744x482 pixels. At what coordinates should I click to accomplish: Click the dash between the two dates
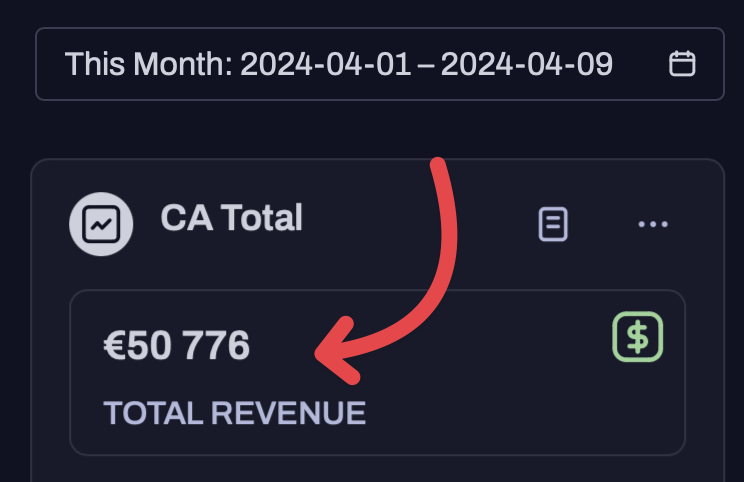(x=426, y=64)
